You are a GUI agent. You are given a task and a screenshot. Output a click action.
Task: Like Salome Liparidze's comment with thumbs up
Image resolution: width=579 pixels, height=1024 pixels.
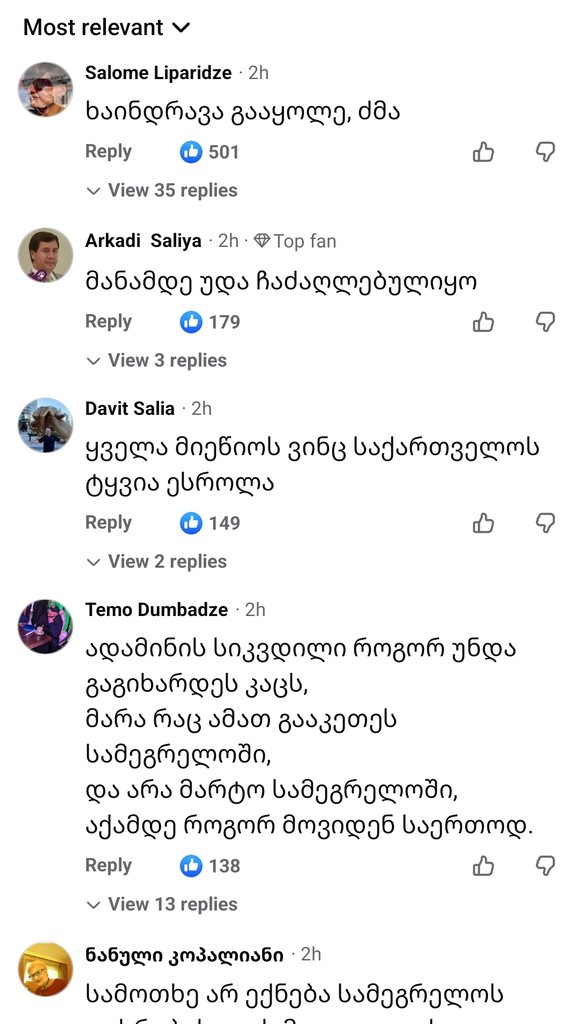(484, 152)
